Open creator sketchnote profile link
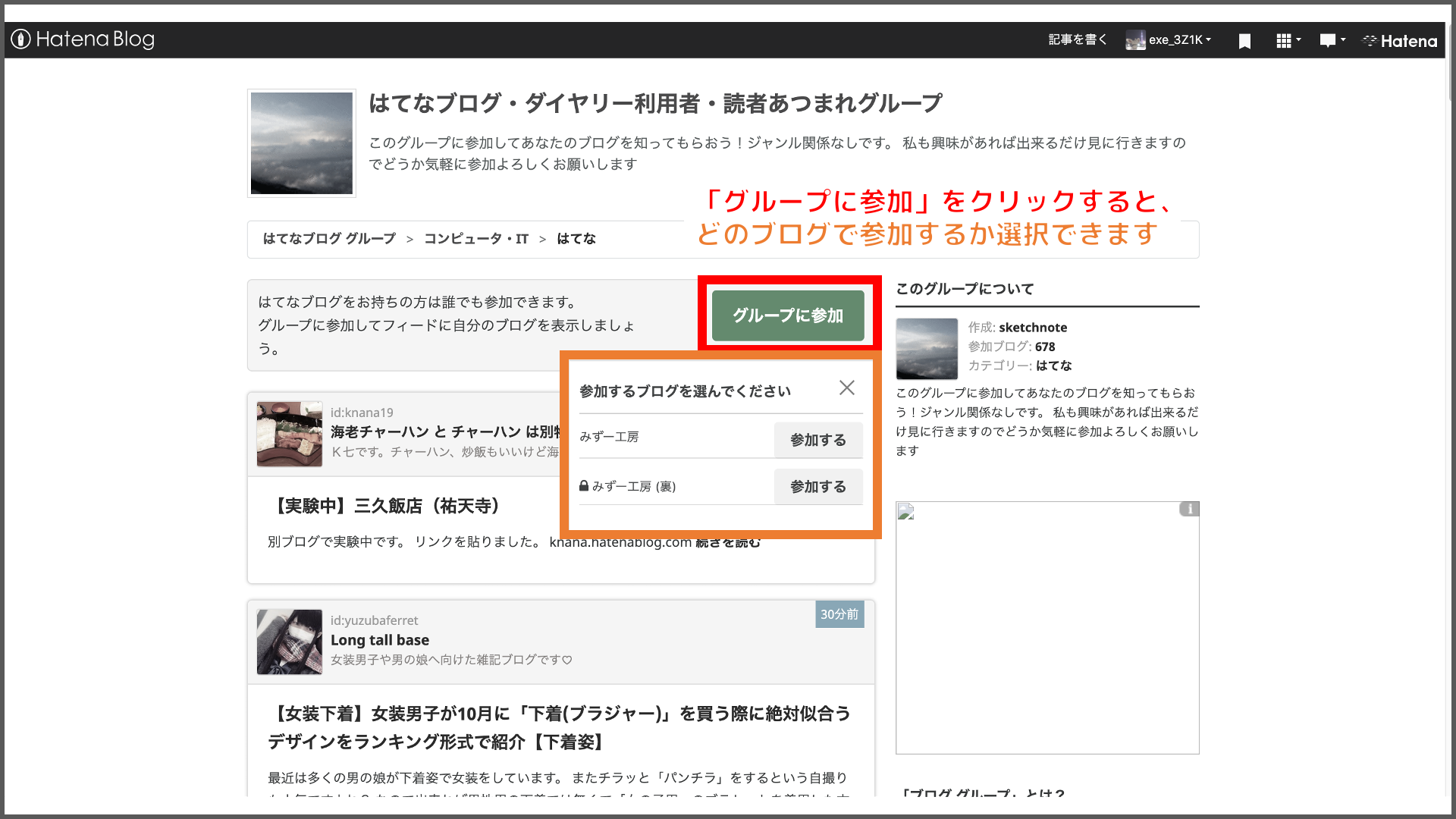This screenshot has width=1456, height=819. 1033,328
